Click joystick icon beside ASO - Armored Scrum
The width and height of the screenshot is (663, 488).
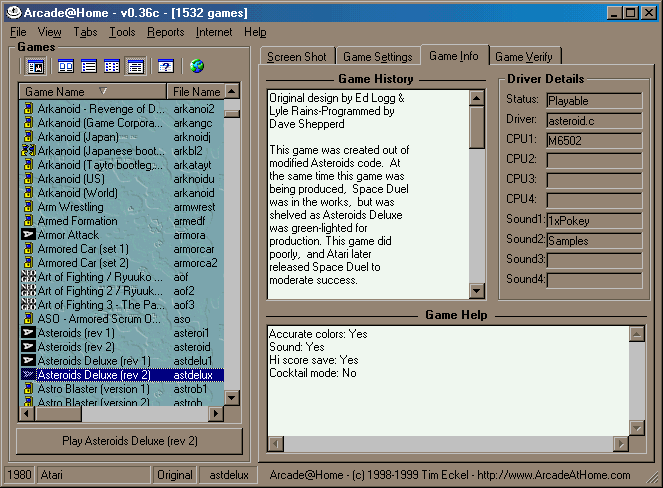(28, 318)
